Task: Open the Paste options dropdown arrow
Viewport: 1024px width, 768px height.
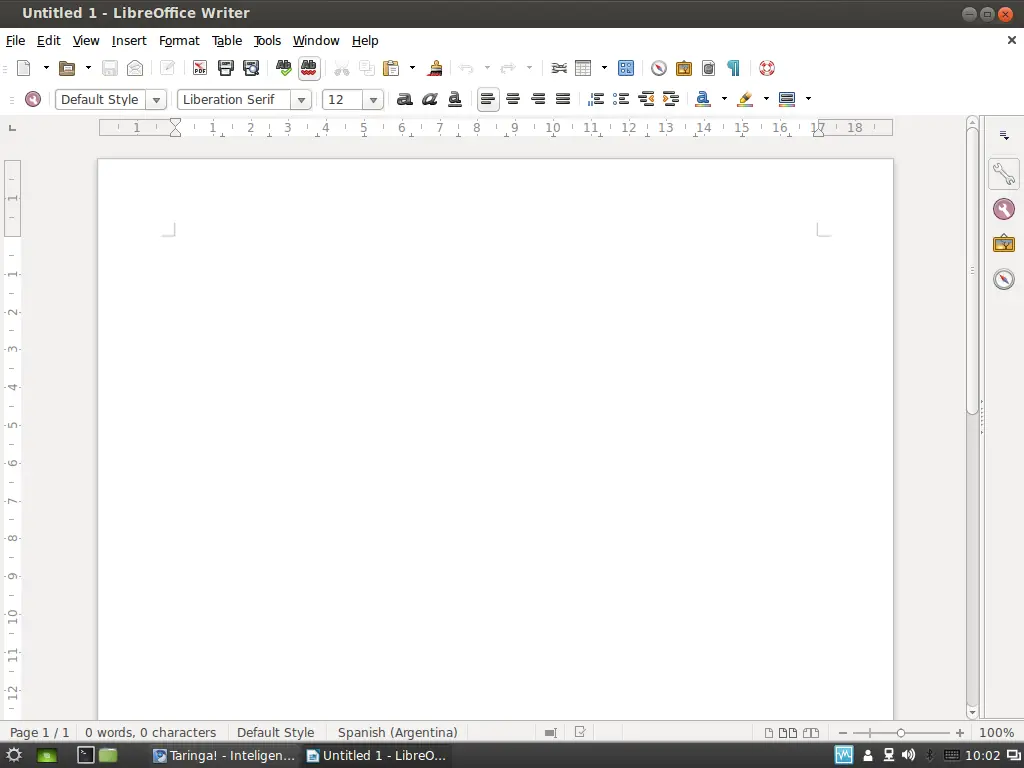Action: pos(412,67)
